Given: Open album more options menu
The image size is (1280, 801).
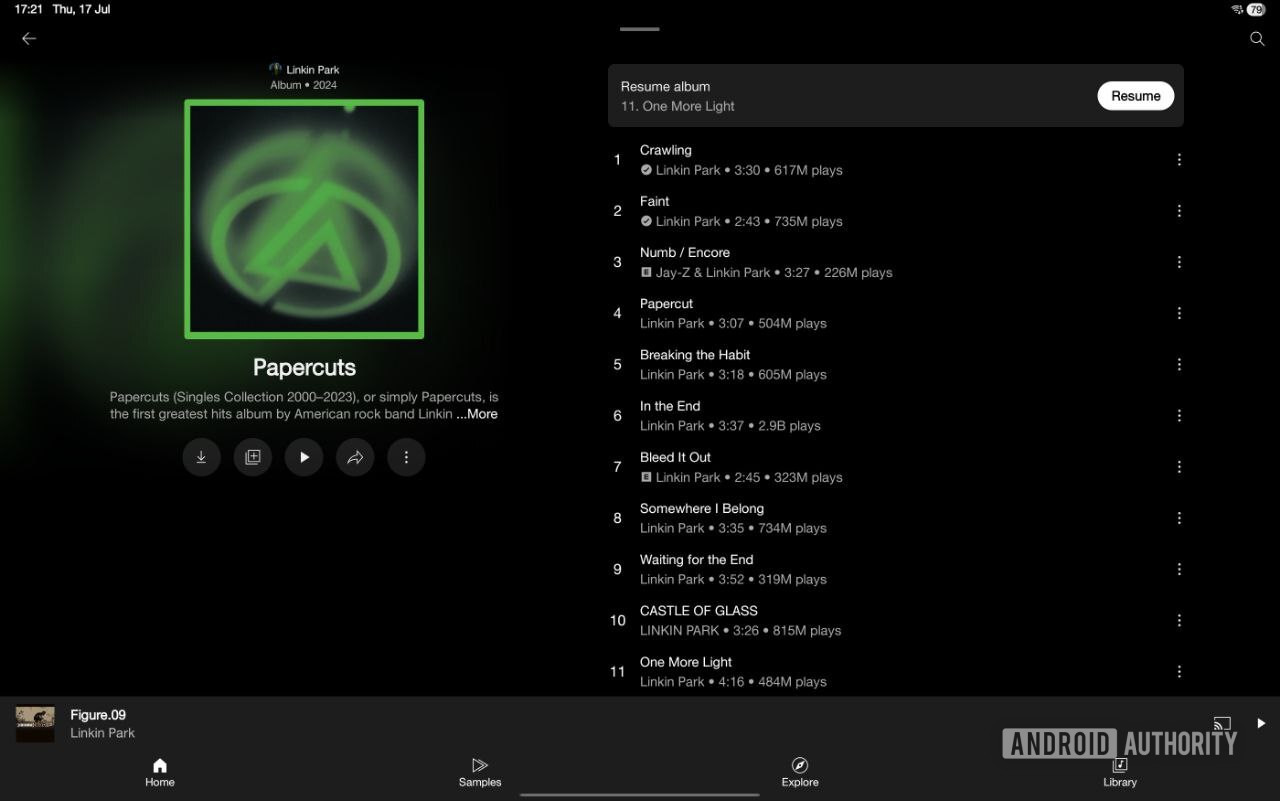Looking at the screenshot, I should coord(406,457).
